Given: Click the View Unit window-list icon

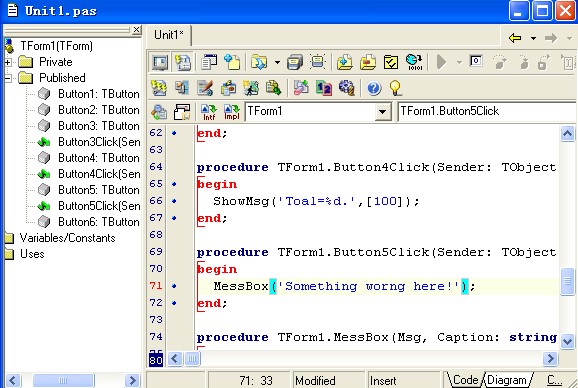Looking at the screenshot, I should point(209,62).
